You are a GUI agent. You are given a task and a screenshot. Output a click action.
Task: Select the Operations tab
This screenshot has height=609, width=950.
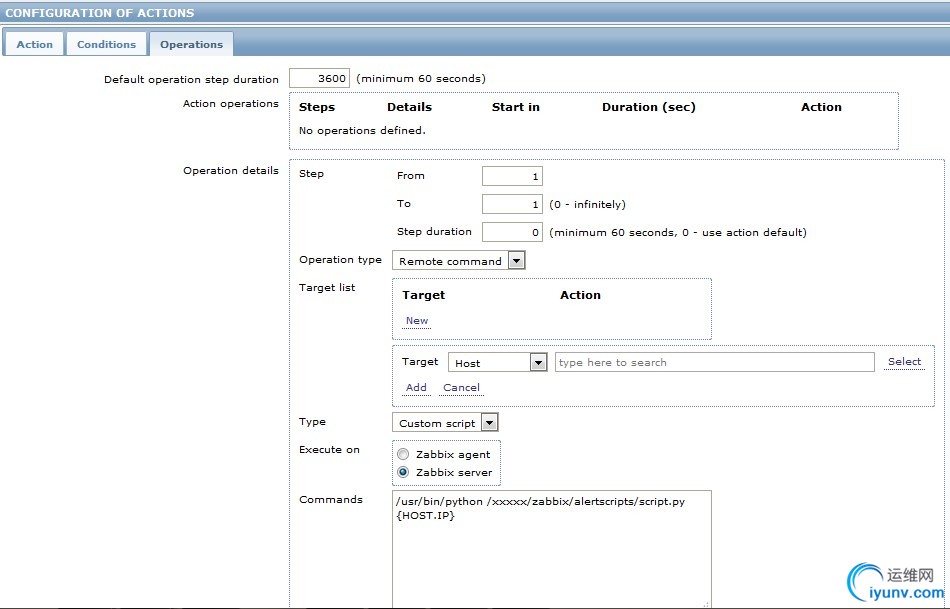(191, 44)
